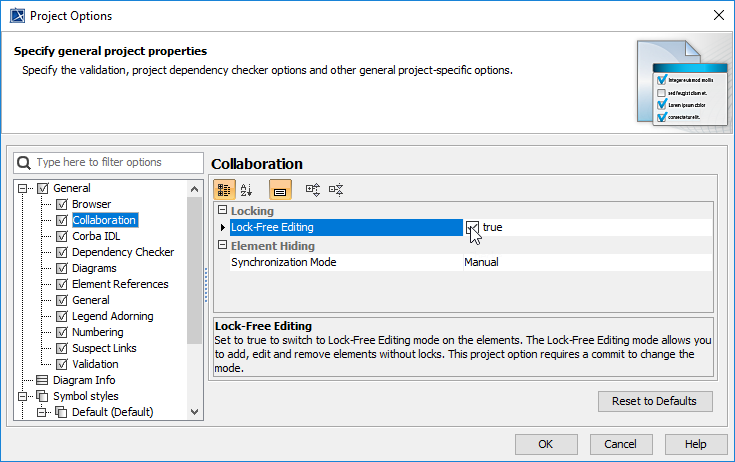Viewport: 735px width, 462px height.
Task: Select the Diagram Info icon
Action: coord(42,380)
